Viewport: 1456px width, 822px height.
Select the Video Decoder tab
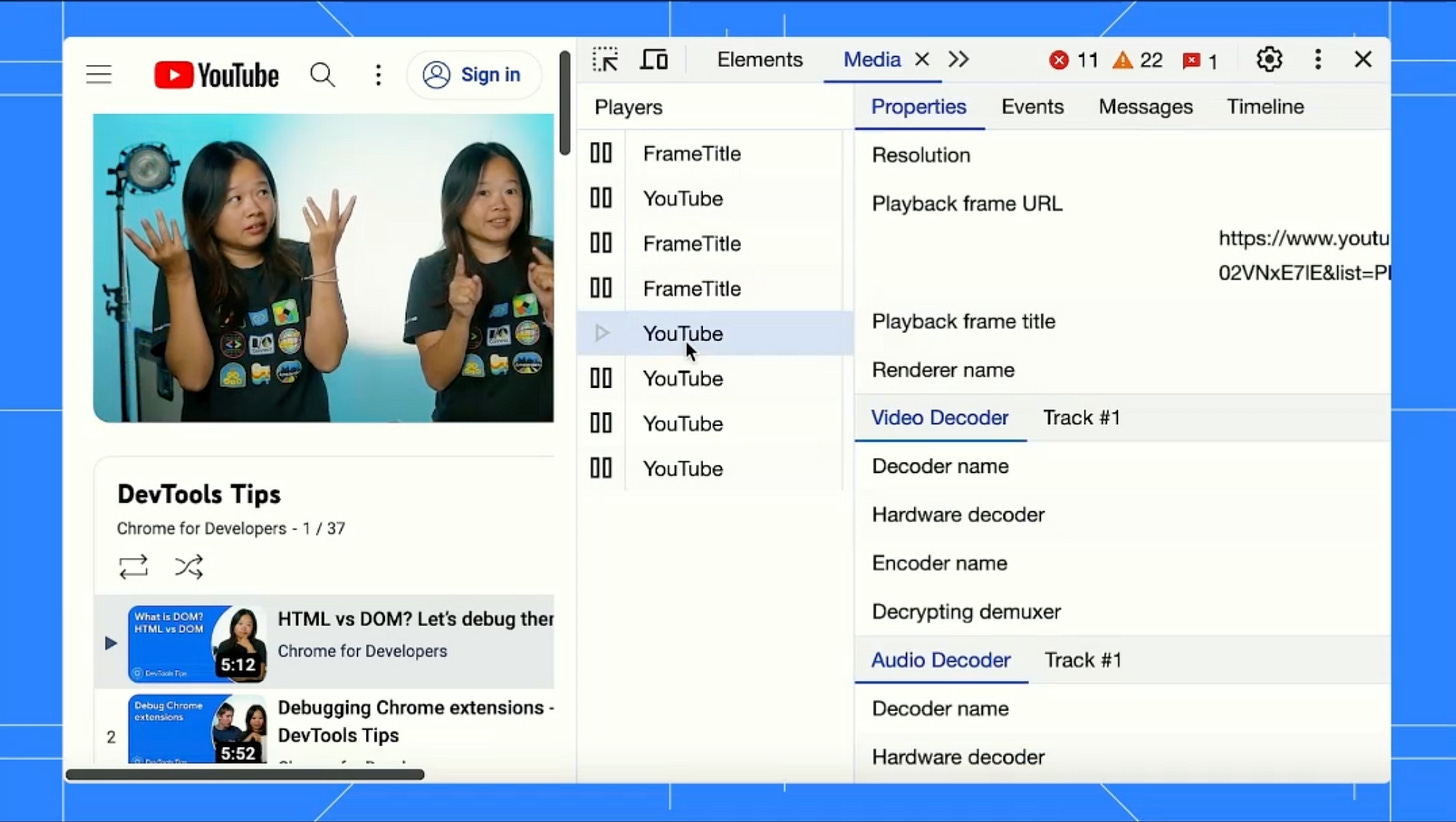tap(940, 418)
